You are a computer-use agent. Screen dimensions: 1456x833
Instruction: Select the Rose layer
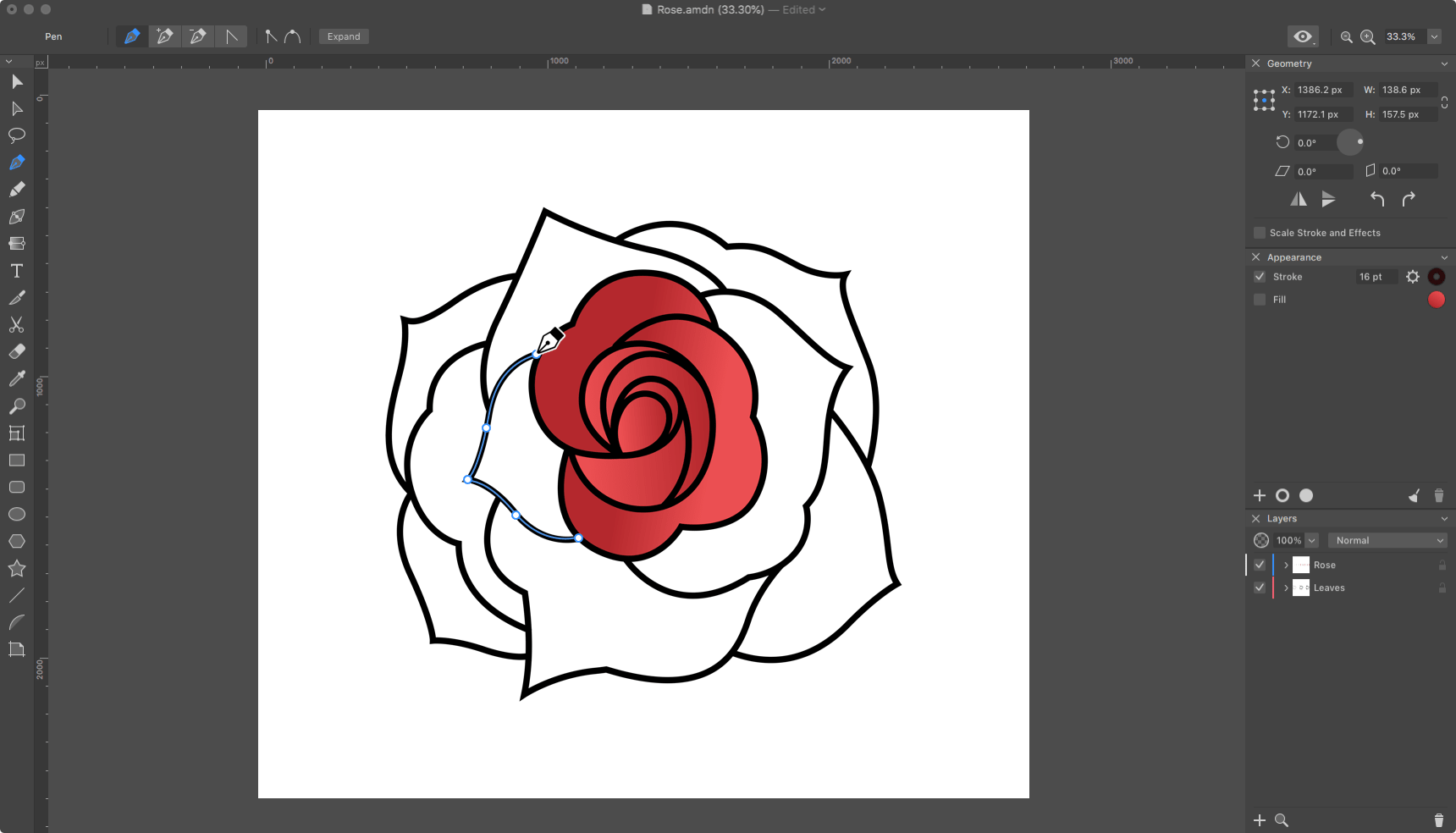(1325, 565)
